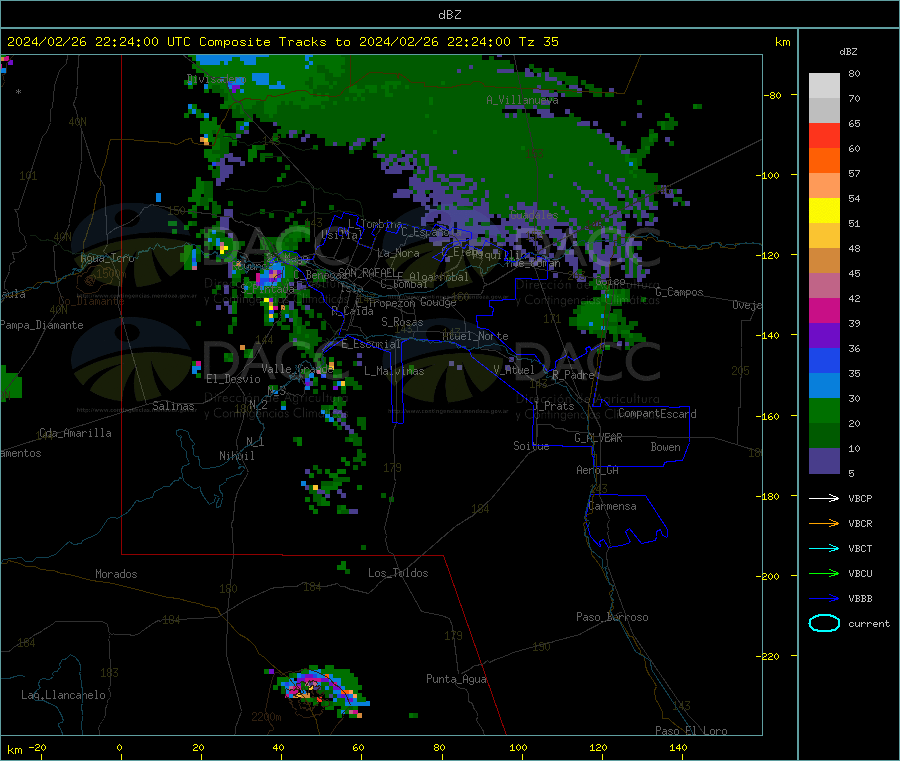Click the 'VBCT' legend label
The width and height of the screenshot is (900, 761).
860,548
